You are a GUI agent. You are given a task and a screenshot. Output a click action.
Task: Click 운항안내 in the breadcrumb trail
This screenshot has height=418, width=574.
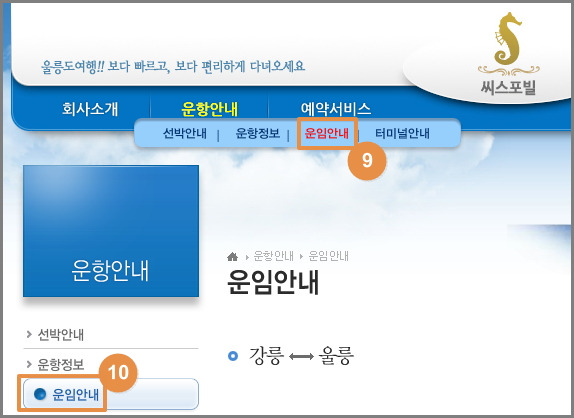(x=274, y=256)
